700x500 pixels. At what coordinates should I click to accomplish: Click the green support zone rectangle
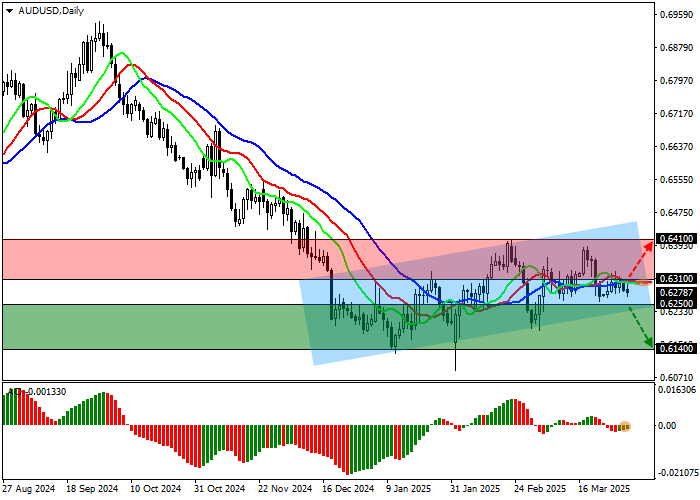pos(150,327)
